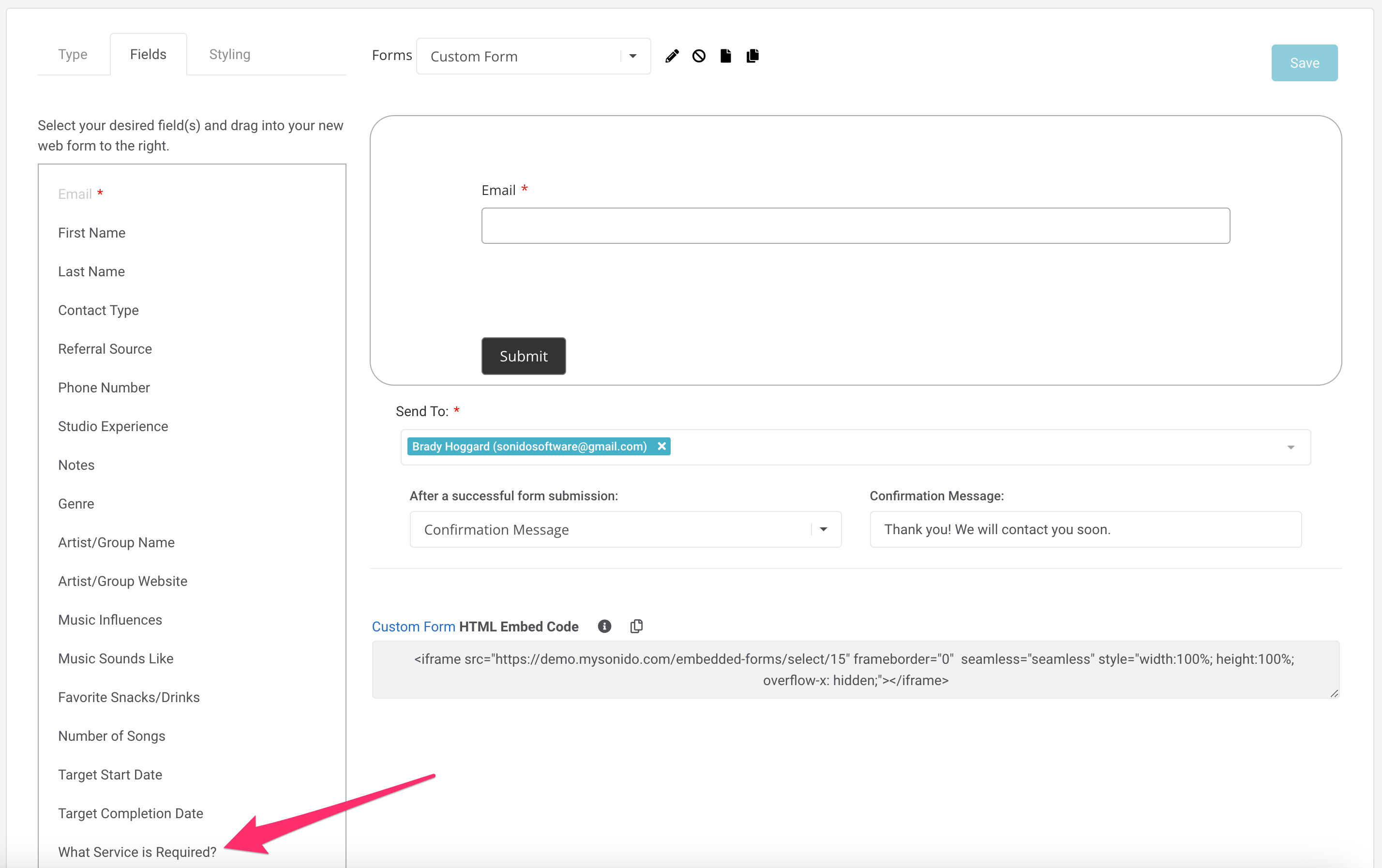This screenshot has width=1382, height=868.
Task: Switch to the Type tab
Action: pyautogui.click(x=72, y=55)
